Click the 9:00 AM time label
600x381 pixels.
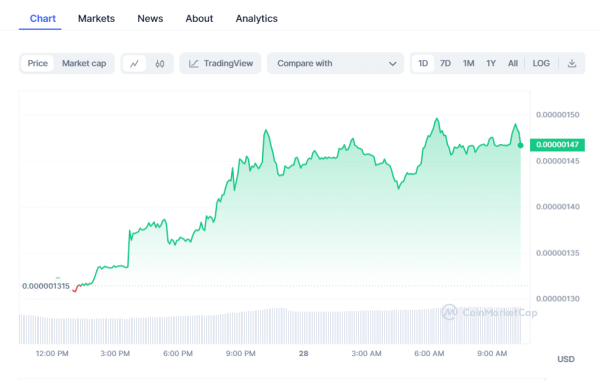(x=492, y=353)
